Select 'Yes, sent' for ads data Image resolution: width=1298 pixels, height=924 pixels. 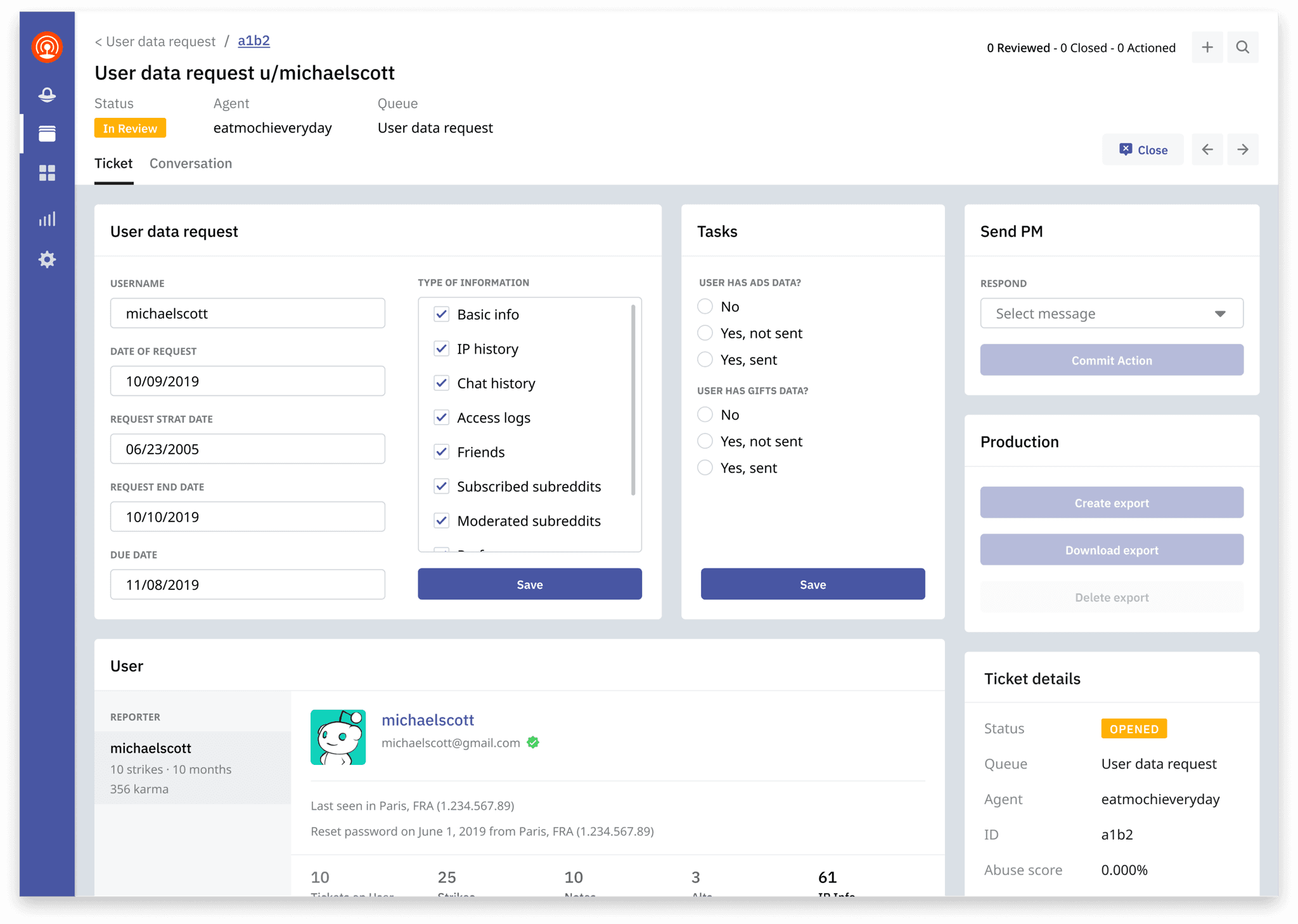pos(705,360)
